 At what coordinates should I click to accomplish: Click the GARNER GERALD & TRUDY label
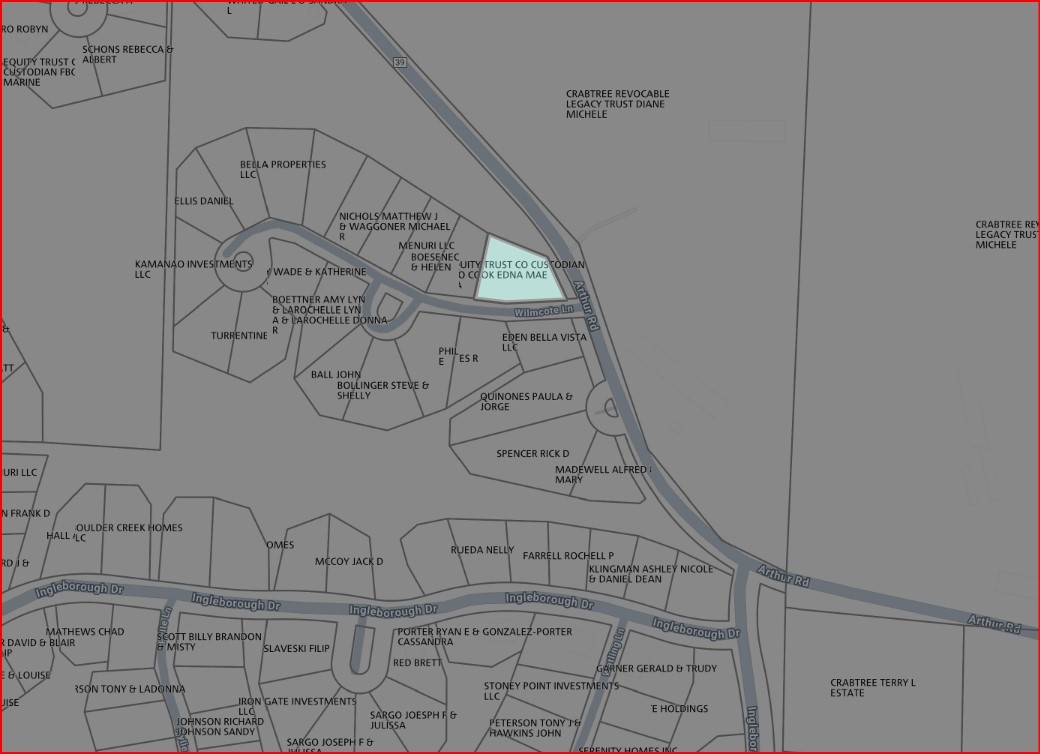[657, 668]
